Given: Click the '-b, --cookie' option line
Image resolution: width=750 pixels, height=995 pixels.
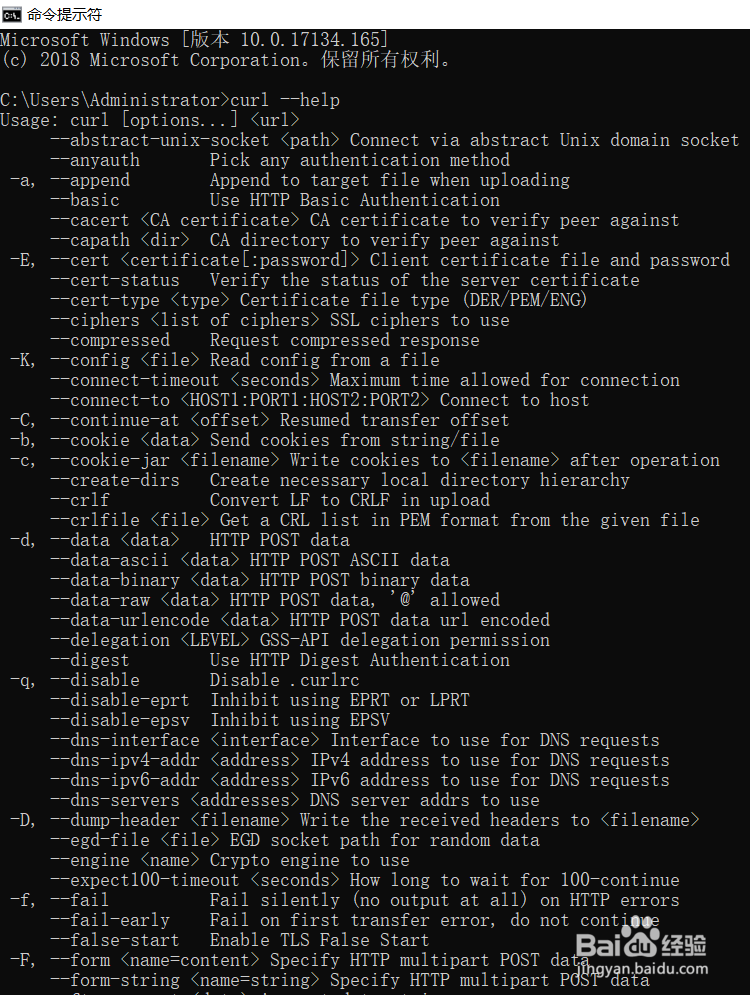Looking at the screenshot, I should click(x=254, y=440).
